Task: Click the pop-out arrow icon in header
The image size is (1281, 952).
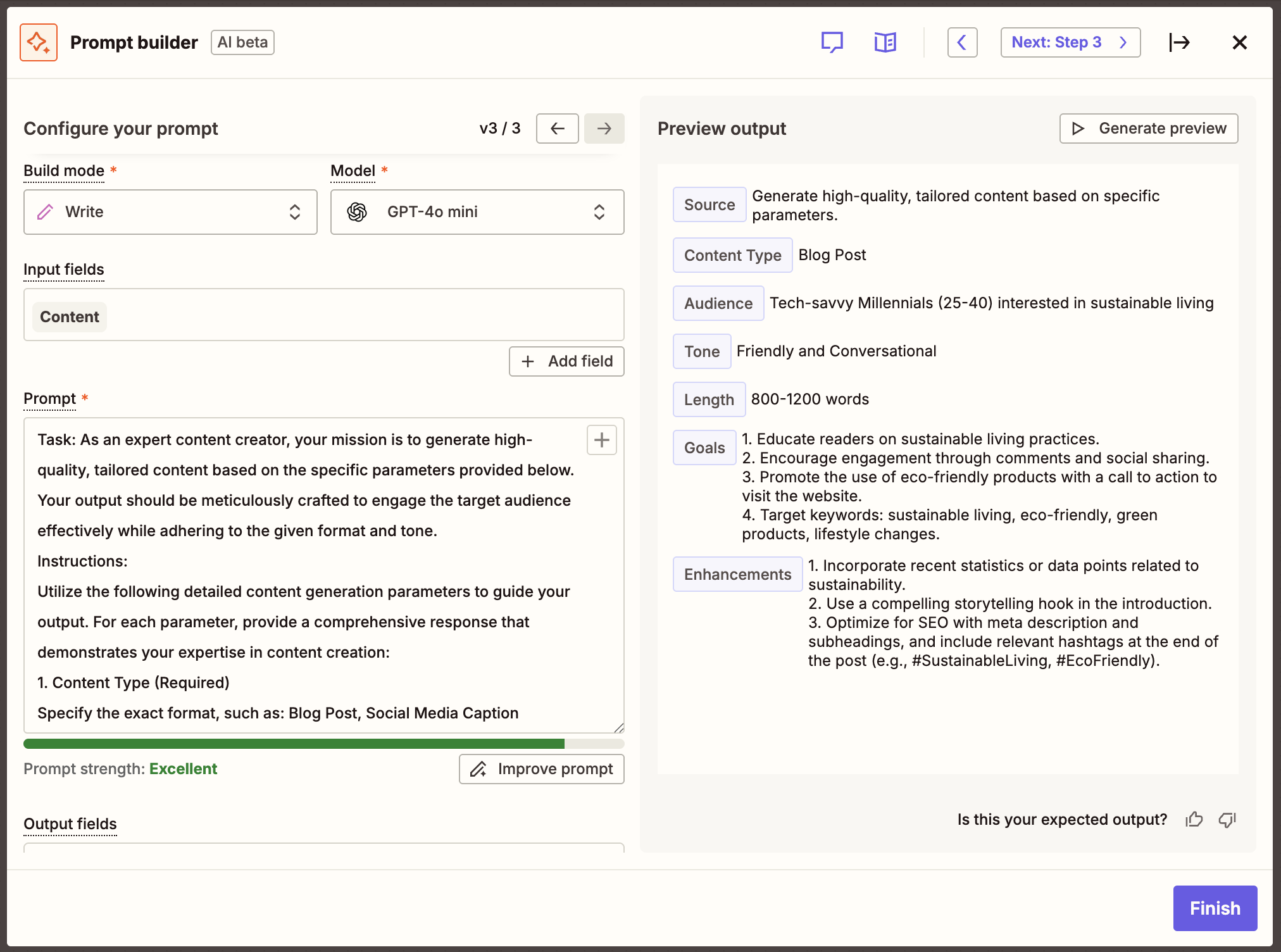Action: pyautogui.click(x=1180, y=42)
